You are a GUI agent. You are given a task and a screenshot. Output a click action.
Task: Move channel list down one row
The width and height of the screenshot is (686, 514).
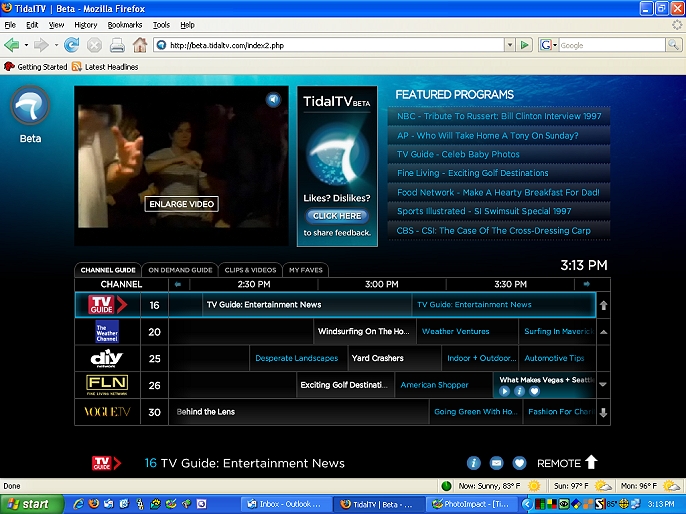[x=603, y=385]
